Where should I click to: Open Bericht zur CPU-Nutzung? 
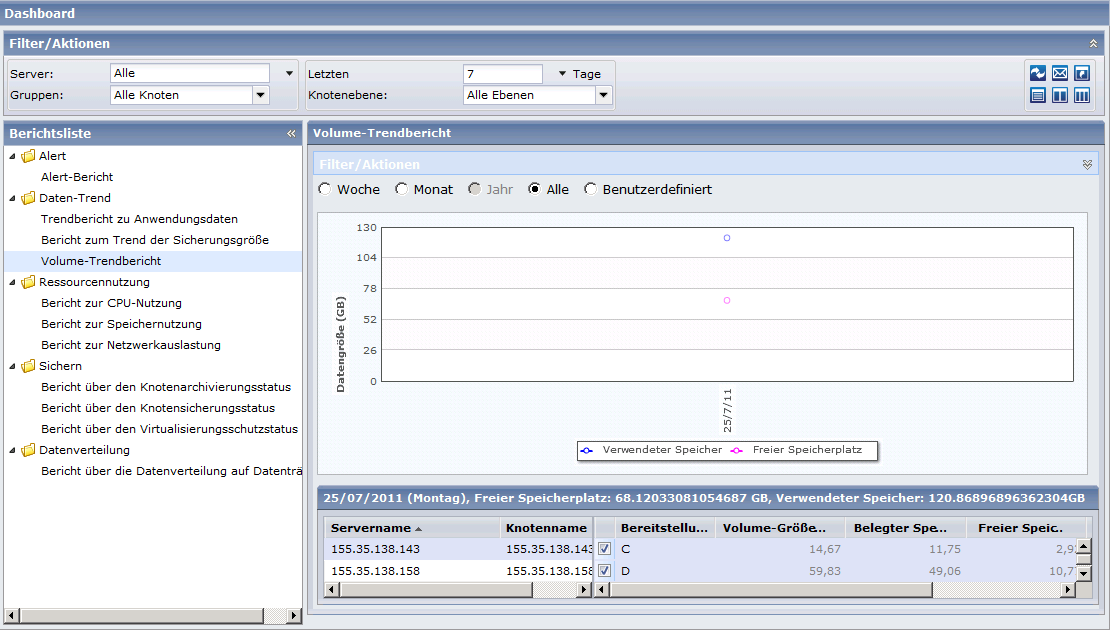point(111,303)
